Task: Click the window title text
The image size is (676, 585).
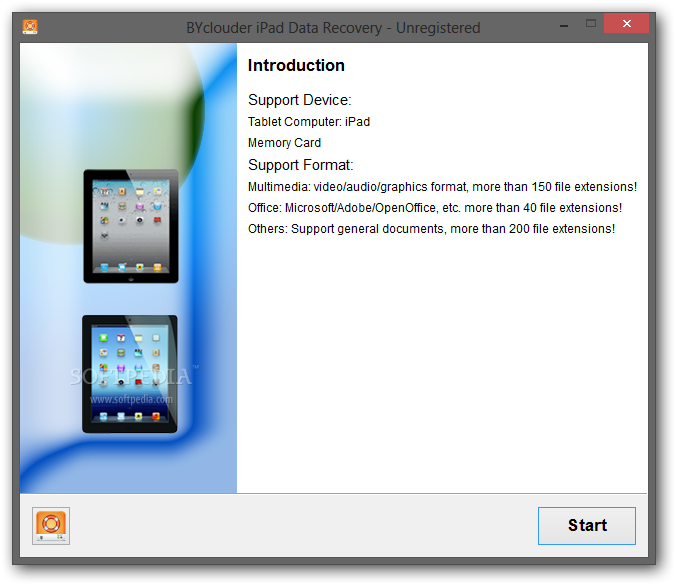Action: click(333, 28)
